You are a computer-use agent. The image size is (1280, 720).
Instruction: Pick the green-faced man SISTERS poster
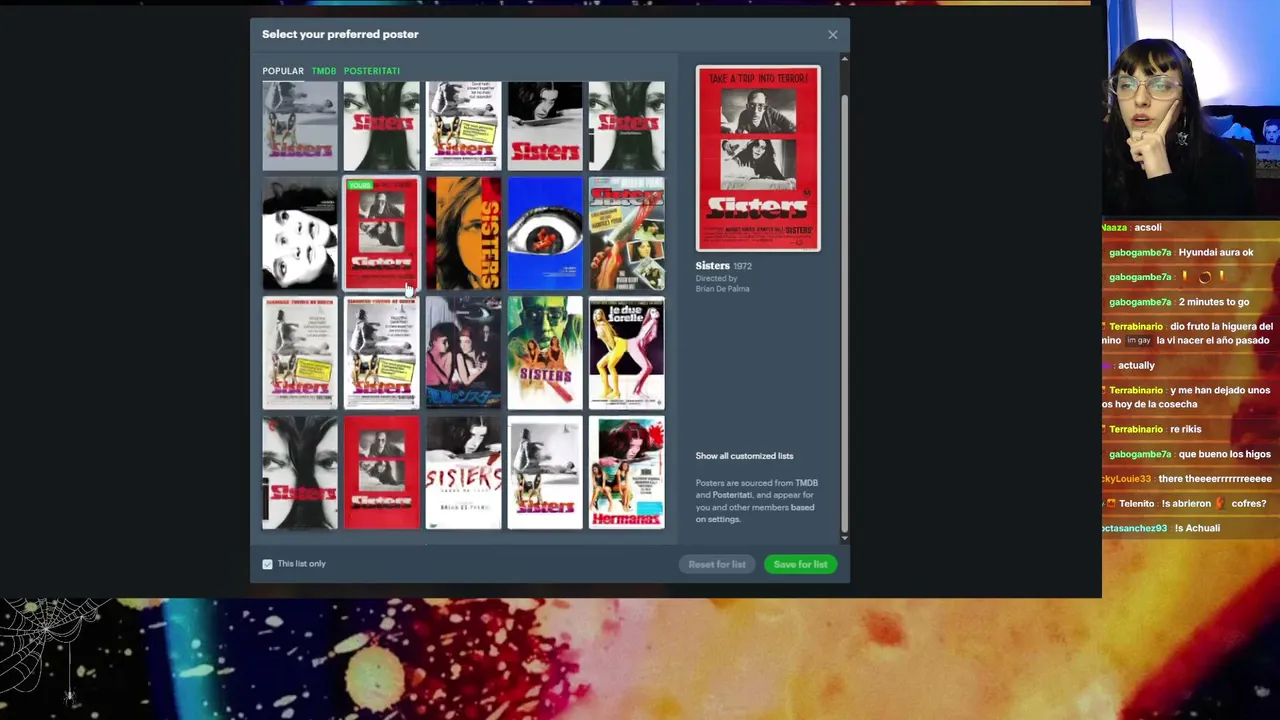[545, 353]
